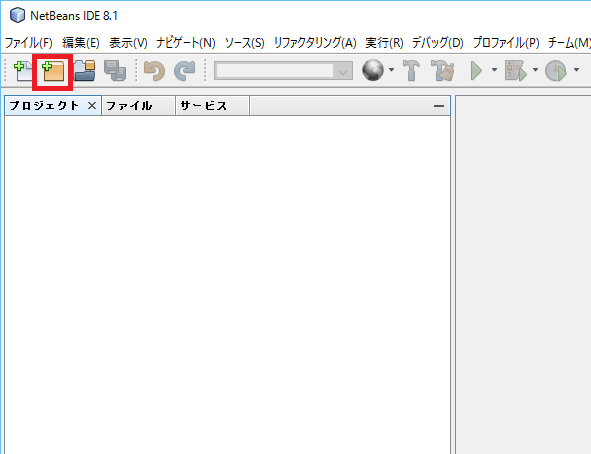
Task: Click the New File toolbar icon
Action: click(23, 71)
